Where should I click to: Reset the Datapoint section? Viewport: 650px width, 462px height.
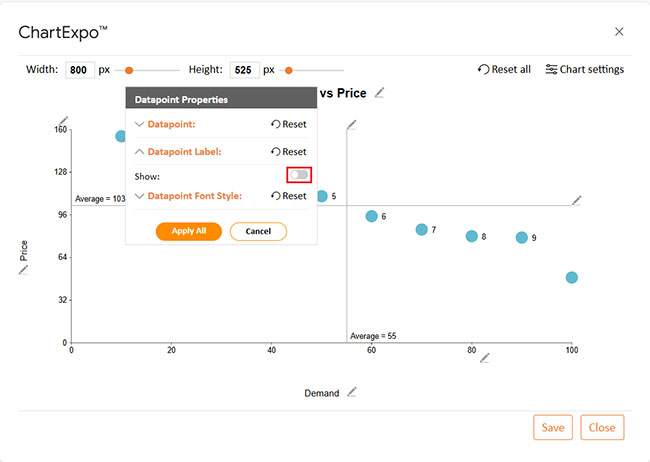pyautogui.click(x=289, y=124)
